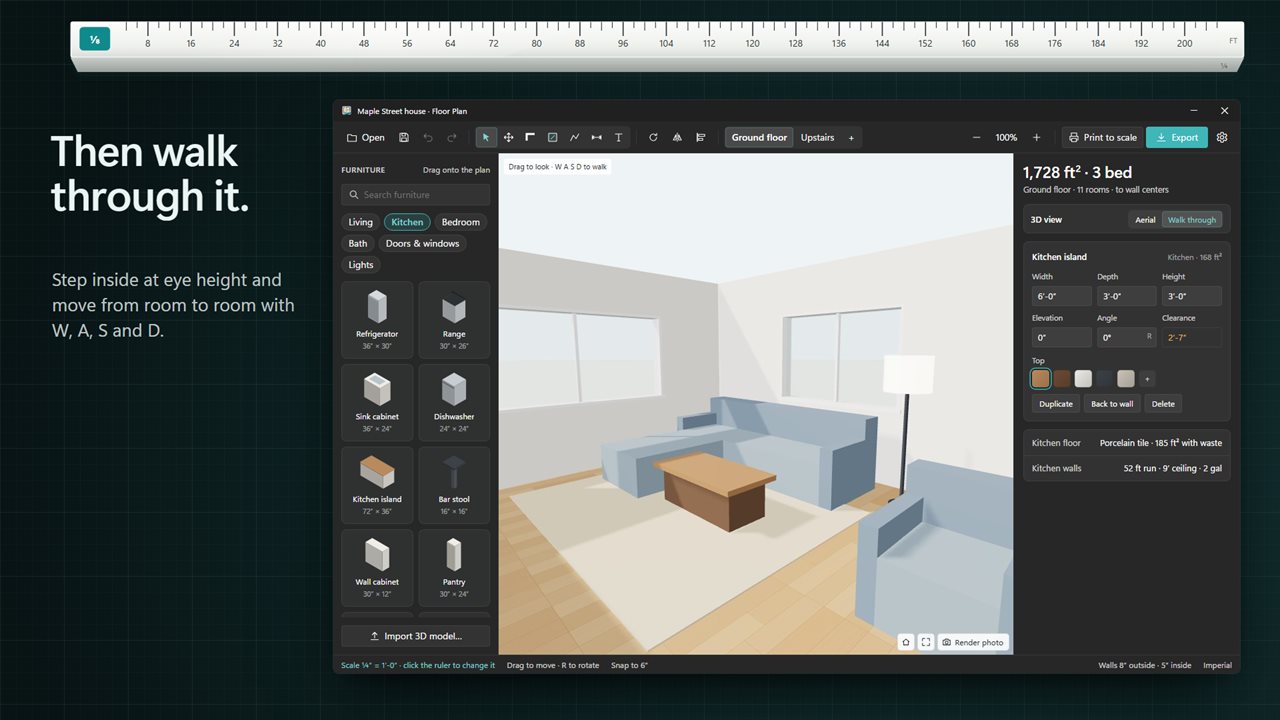Pick the light oak top swatch
This screenshot has width=1280, height=720.
tap(1041, 379)
